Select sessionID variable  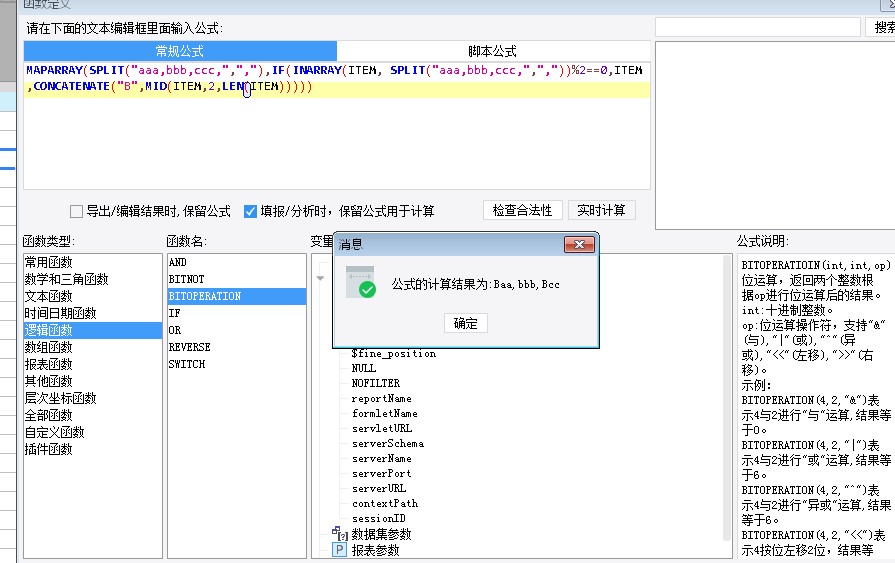[x=378, y=518]
